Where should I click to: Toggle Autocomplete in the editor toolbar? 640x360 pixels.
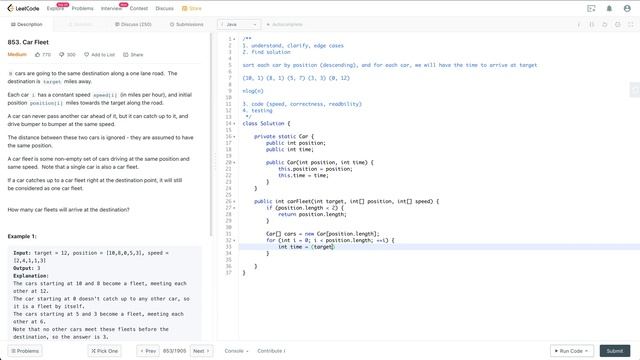285,24
